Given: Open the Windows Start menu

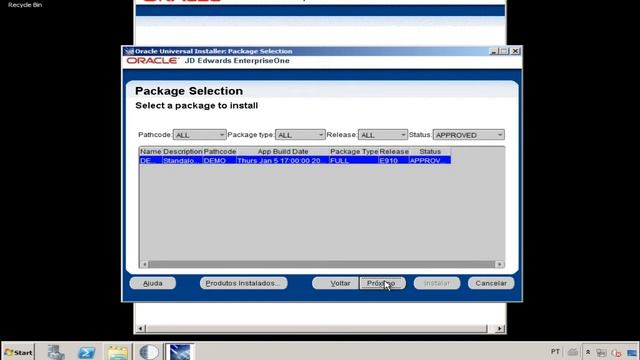Looking at the screenshot, I should pos(18,352).
